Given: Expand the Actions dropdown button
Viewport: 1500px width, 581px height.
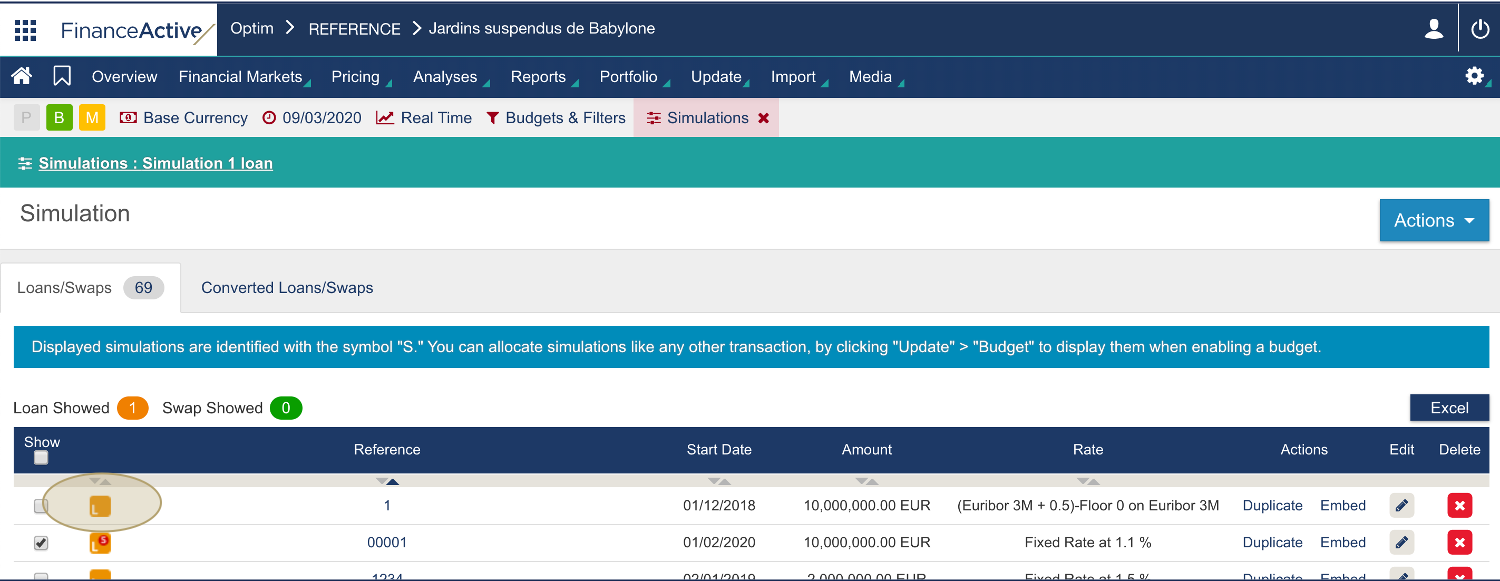Looking at the screenshot, I should click(x=1434, y=221).
